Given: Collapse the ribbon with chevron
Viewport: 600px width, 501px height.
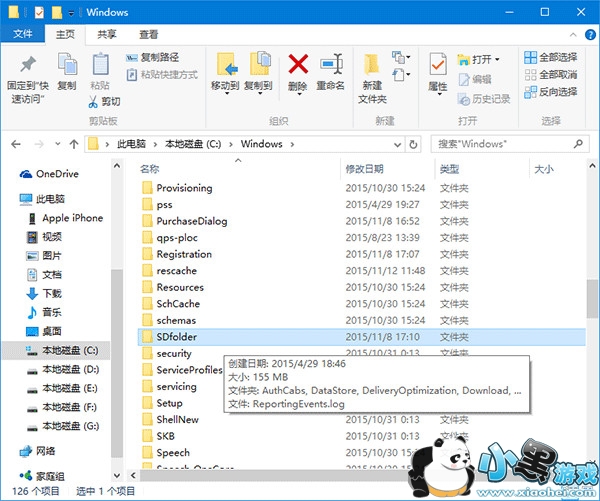Looking at the screenshot, I should point(573,35).
